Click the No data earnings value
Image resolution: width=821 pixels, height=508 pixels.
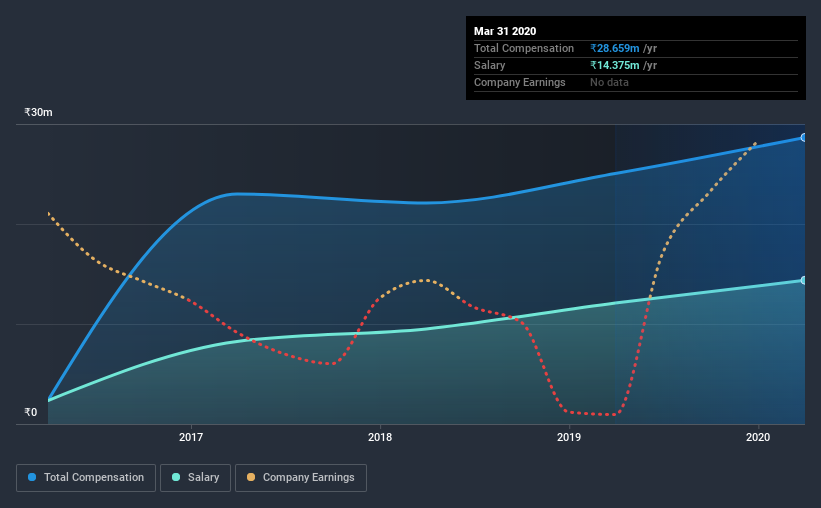[x=609, y=82]
